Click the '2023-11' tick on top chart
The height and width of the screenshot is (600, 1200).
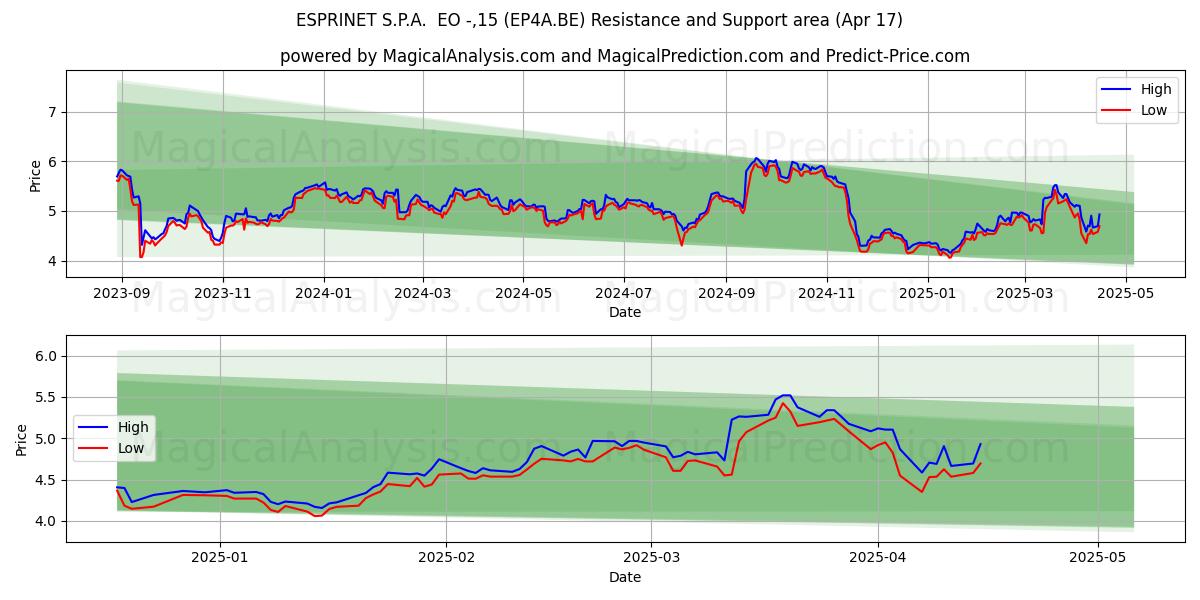pos(222,292)
